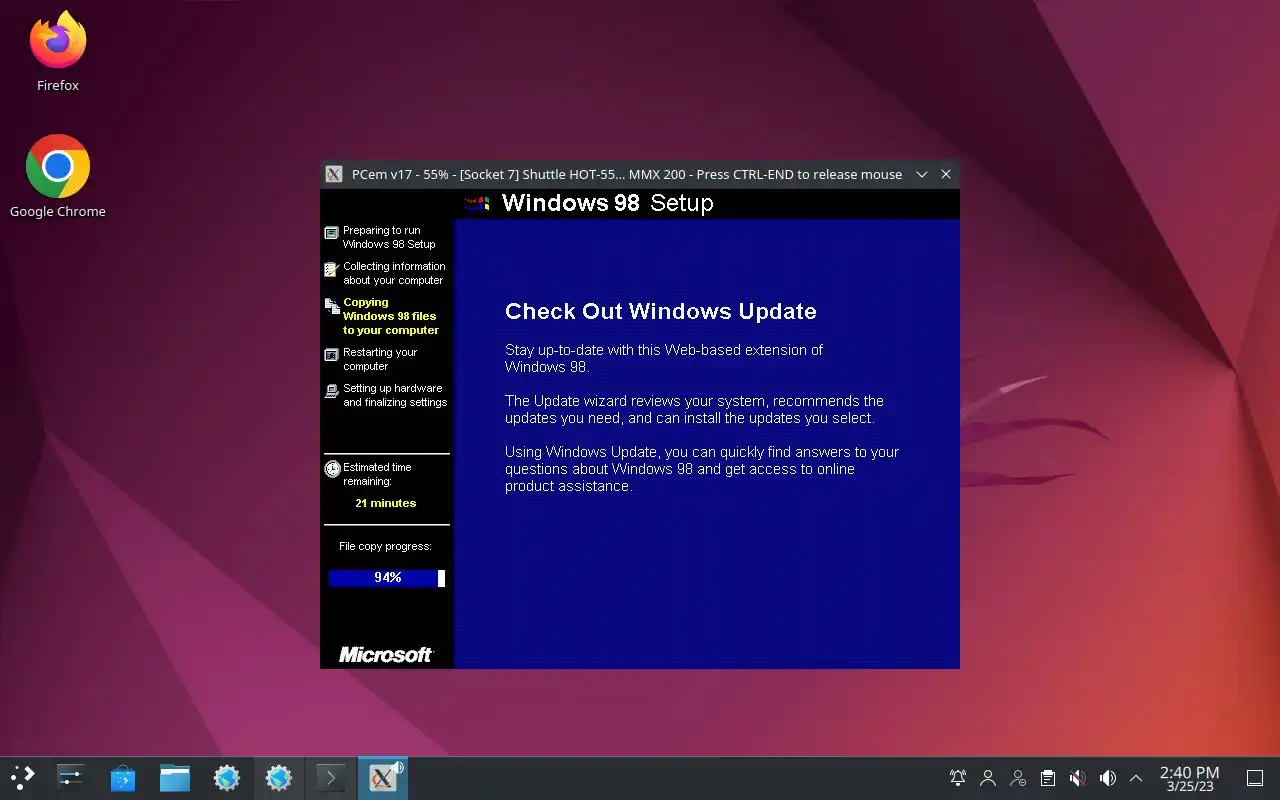1280x800 pixels.
Task: Open the Dolphin file manager folder icon
Action: click(x=175, y=778)
